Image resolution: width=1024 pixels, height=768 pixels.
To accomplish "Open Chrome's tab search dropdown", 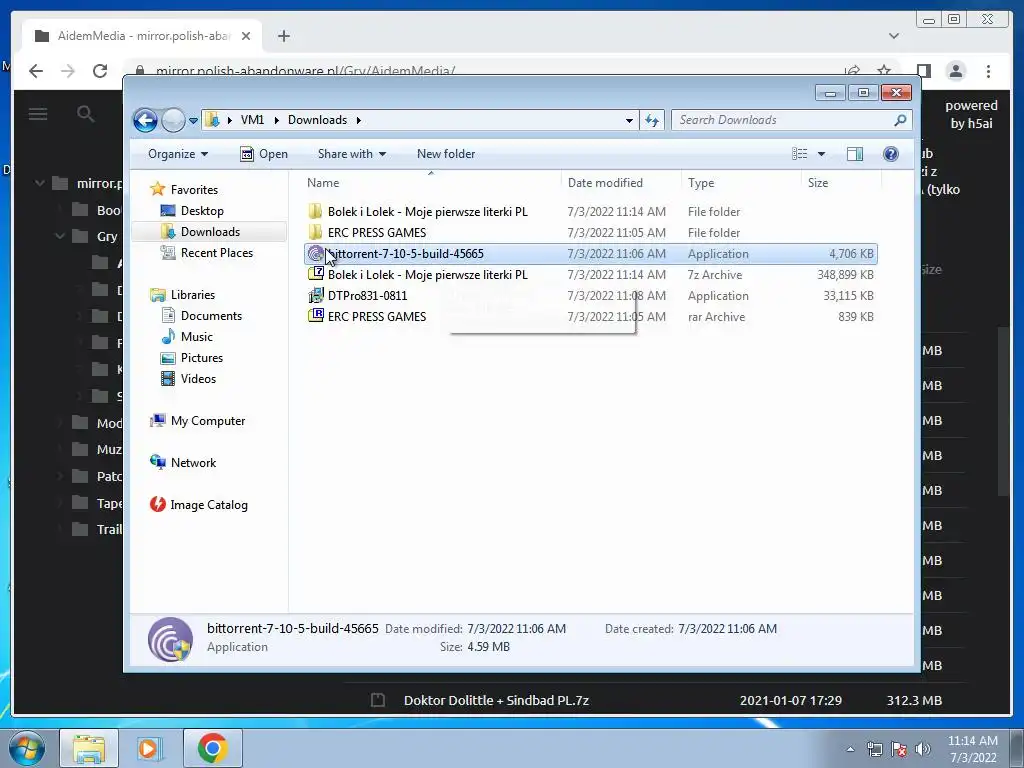I will click(894, 36).
